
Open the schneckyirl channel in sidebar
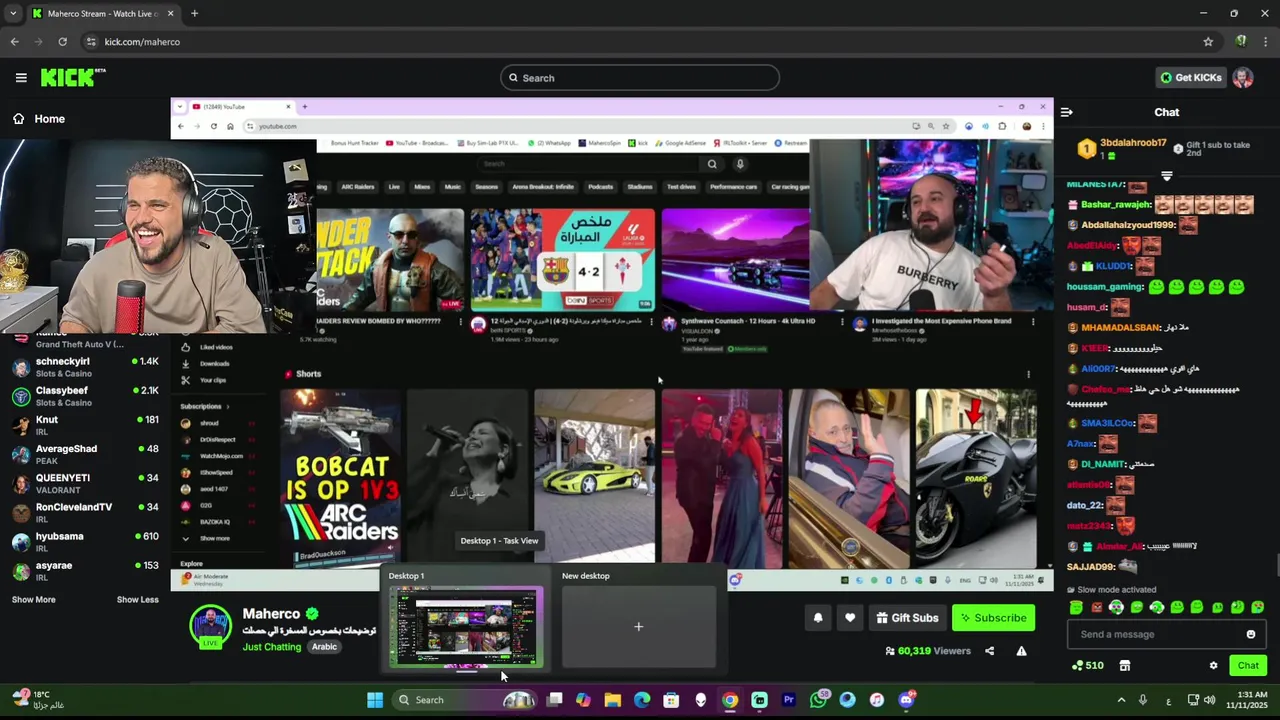point(85,367)
